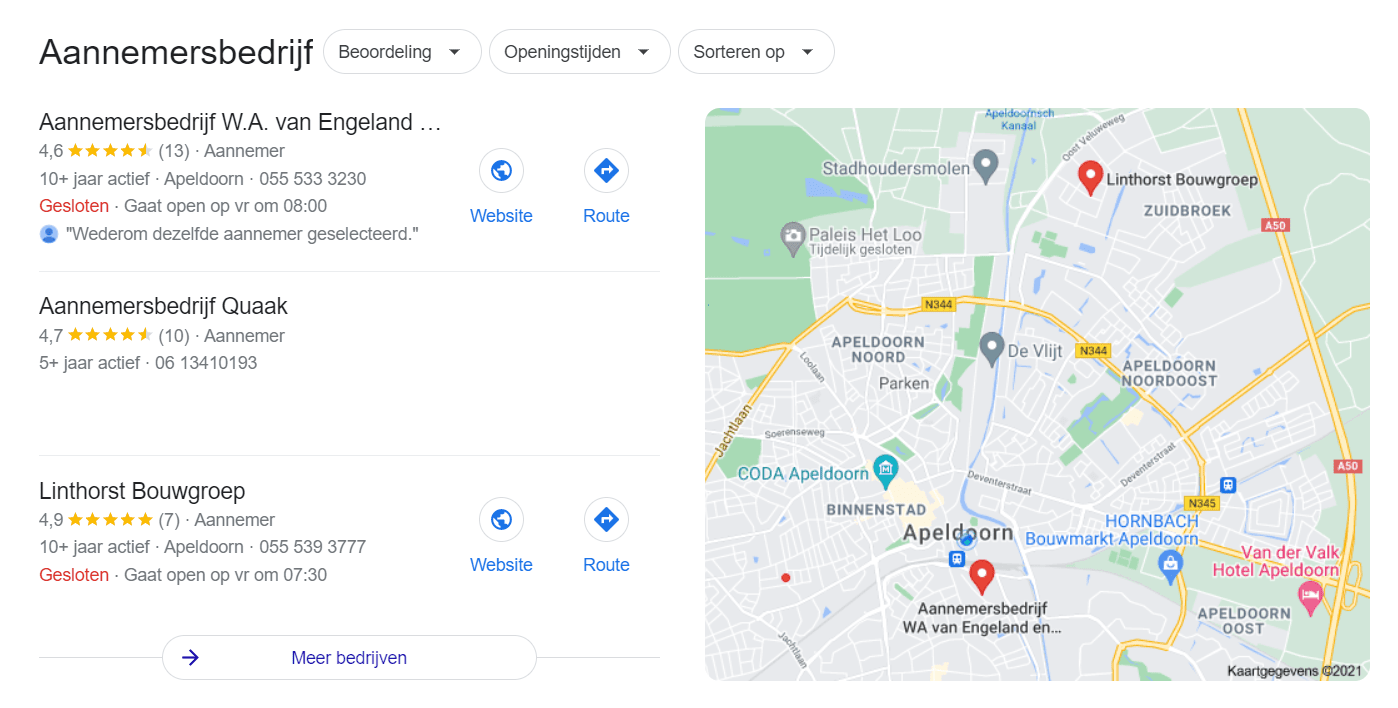Open the Sorteren op dropdown
The height and width of the screenshot is (708, 1398).
pos(756,52)
